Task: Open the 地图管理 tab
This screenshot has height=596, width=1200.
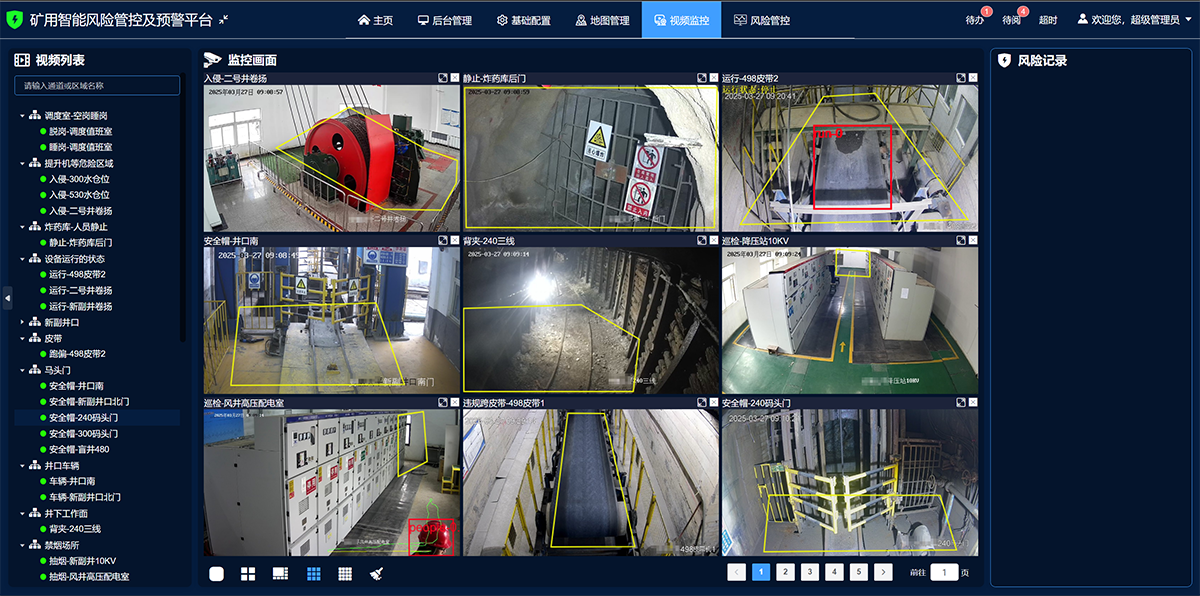Action: [x=602, y=20]
